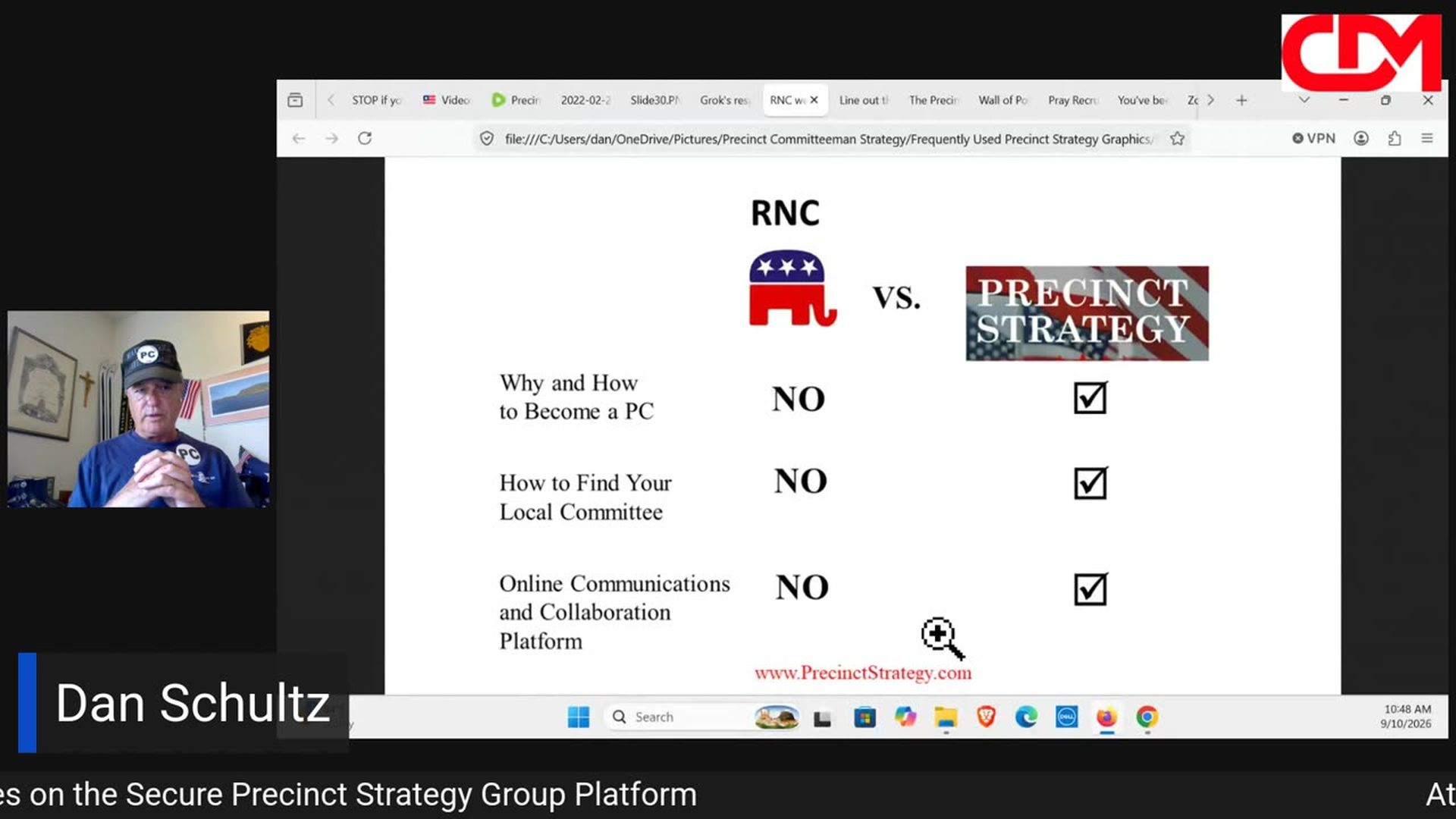Check the 'Why and How to Become a PC' checkbox
The image size is (1456, 819).
click(x=1090, y=397)
